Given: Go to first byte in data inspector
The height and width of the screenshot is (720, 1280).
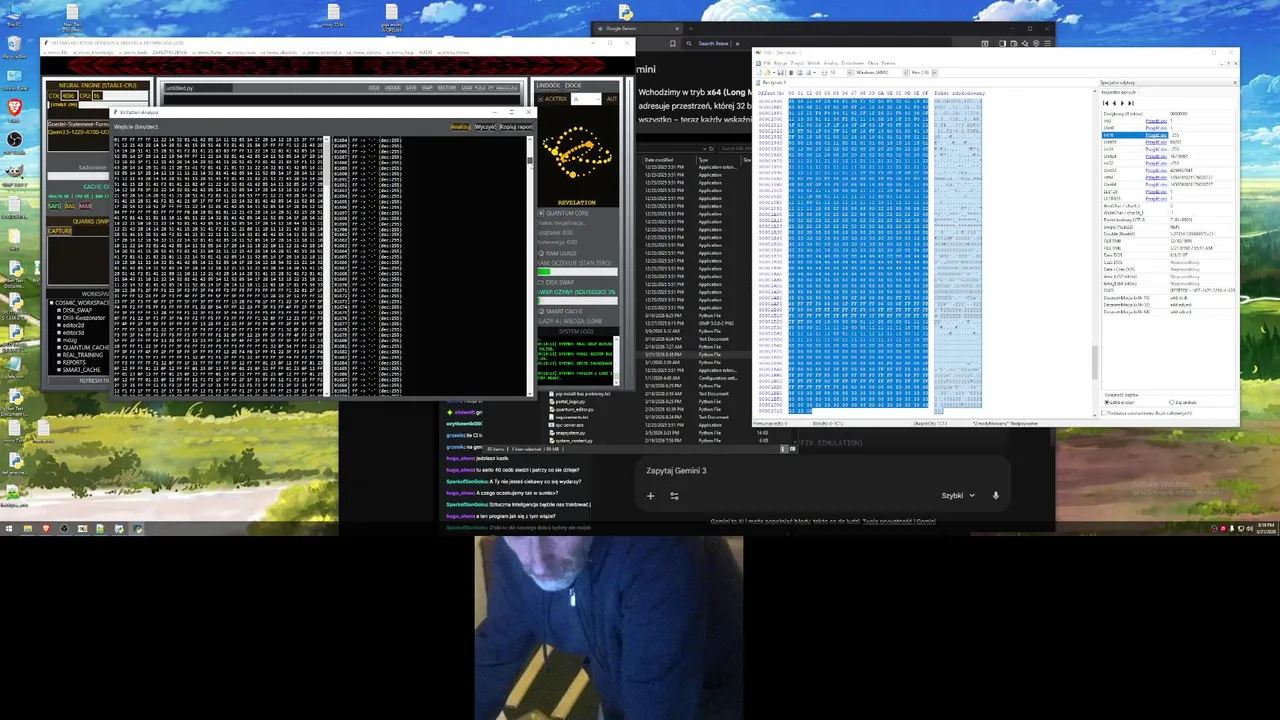Looking at the screenshot, I should [1105, 103].
